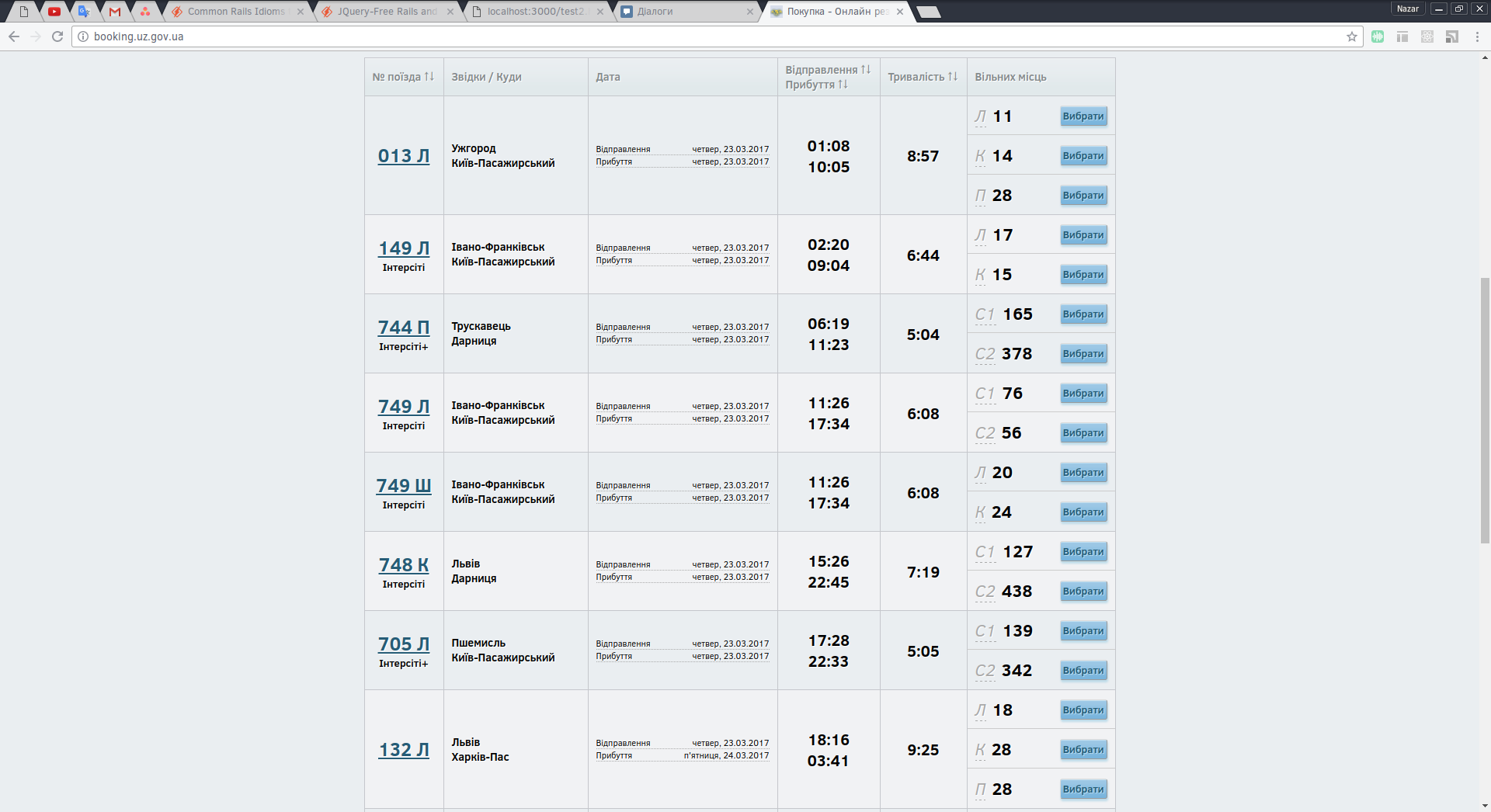
Task: Open the green waveform extension
Action: click(x=1378, y=36)
